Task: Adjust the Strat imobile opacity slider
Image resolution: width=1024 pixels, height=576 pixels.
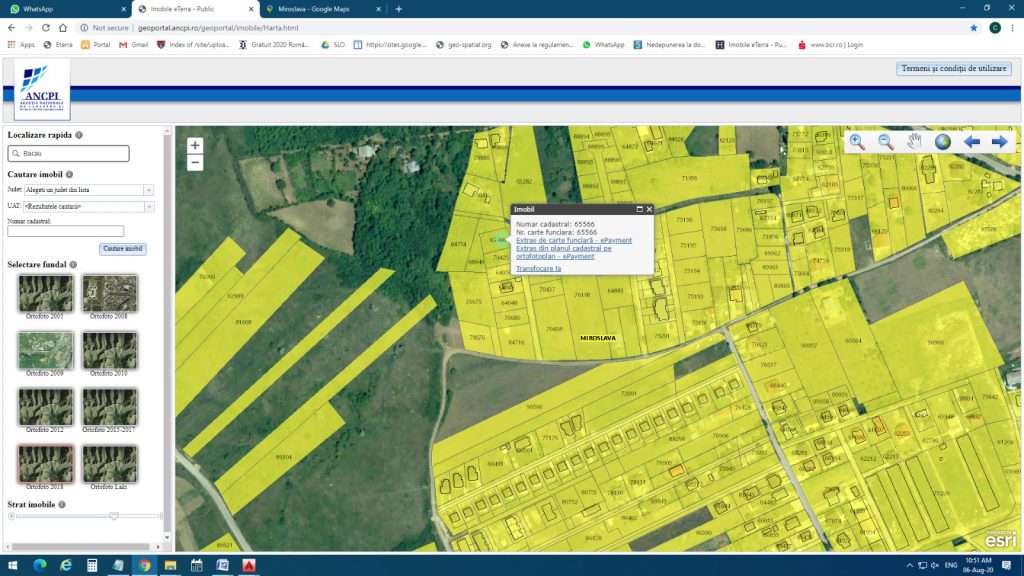Action: click(114, 516)
